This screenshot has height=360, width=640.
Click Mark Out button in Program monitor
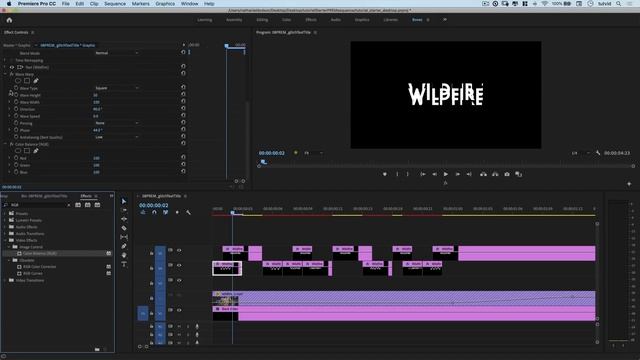point(407,174)
